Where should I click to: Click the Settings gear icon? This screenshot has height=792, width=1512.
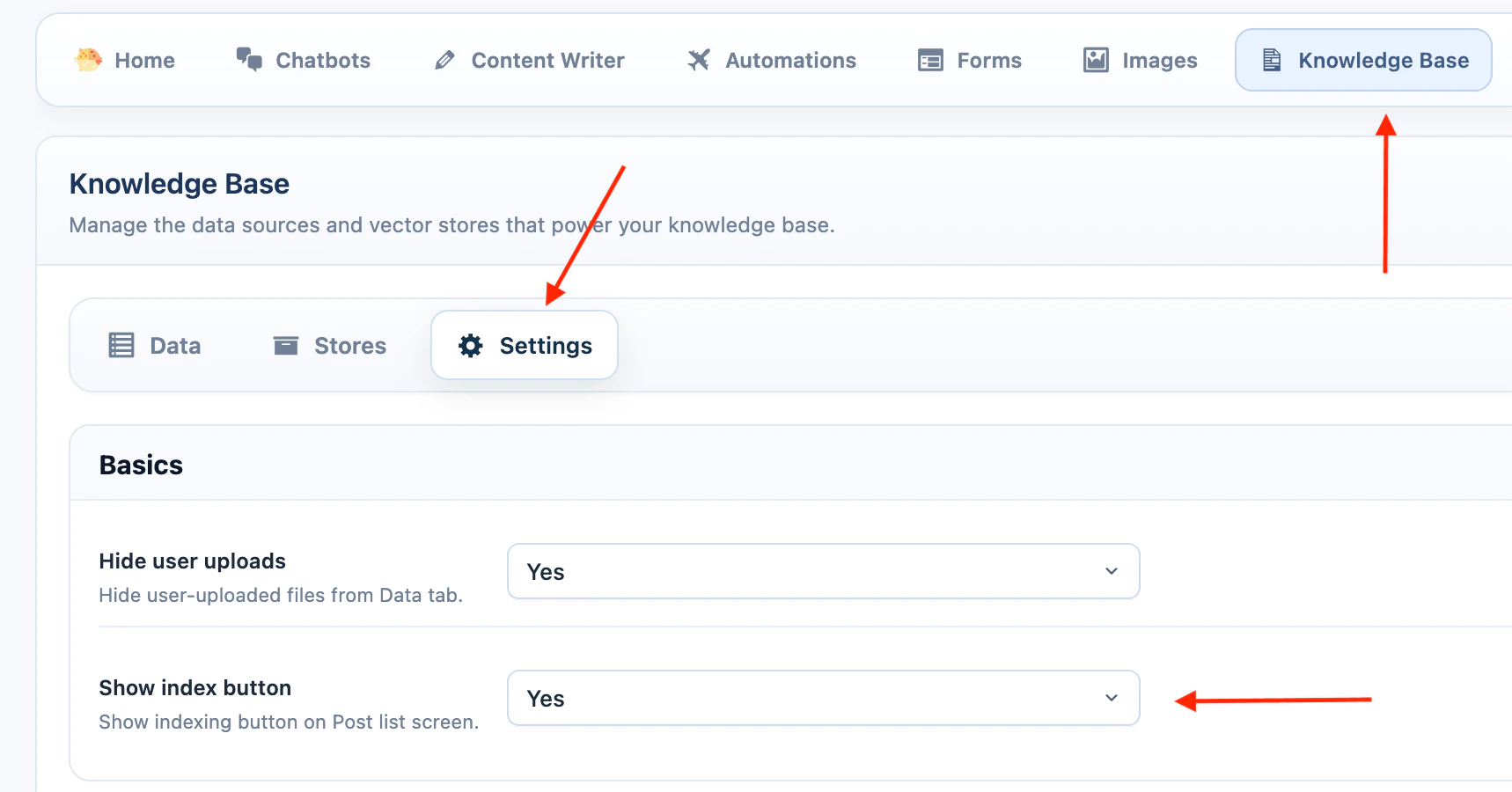[471, 346]
